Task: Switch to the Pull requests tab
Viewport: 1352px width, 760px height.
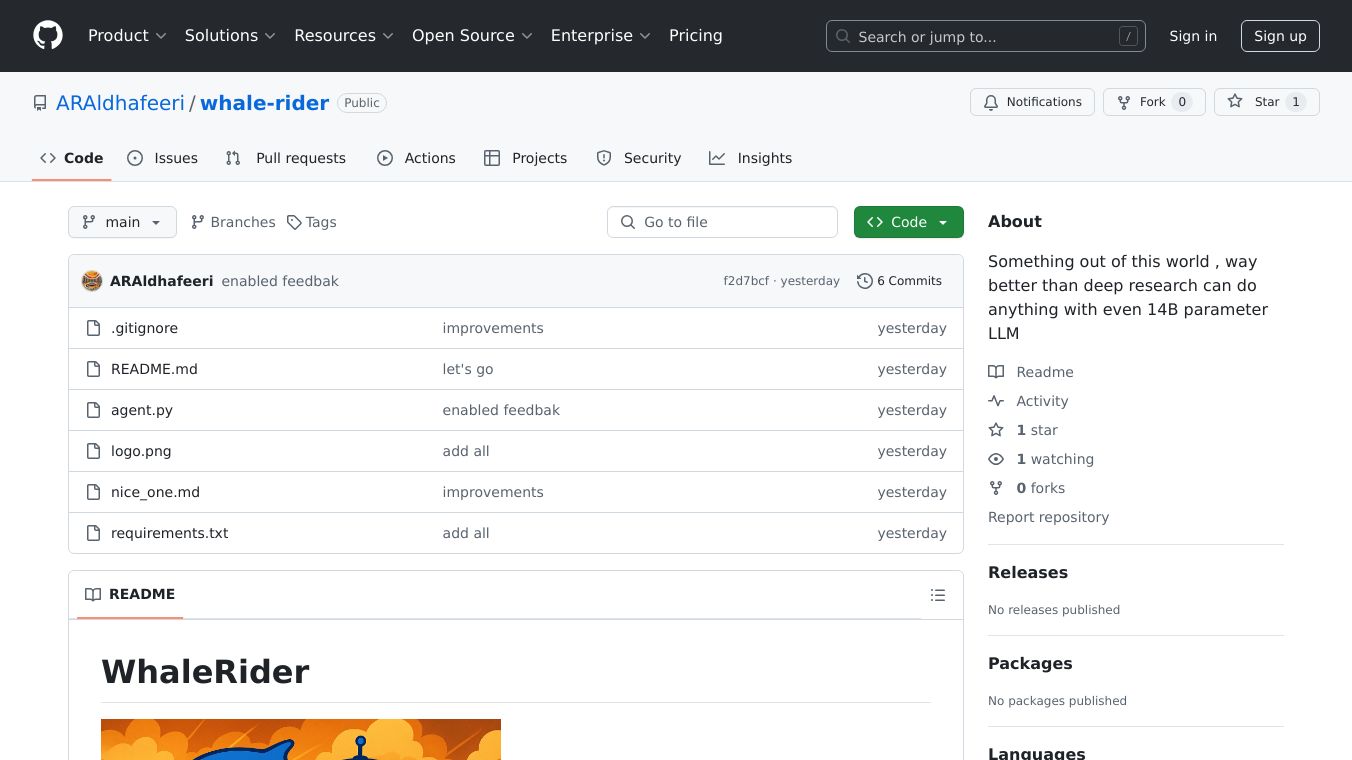Action: 286,158
